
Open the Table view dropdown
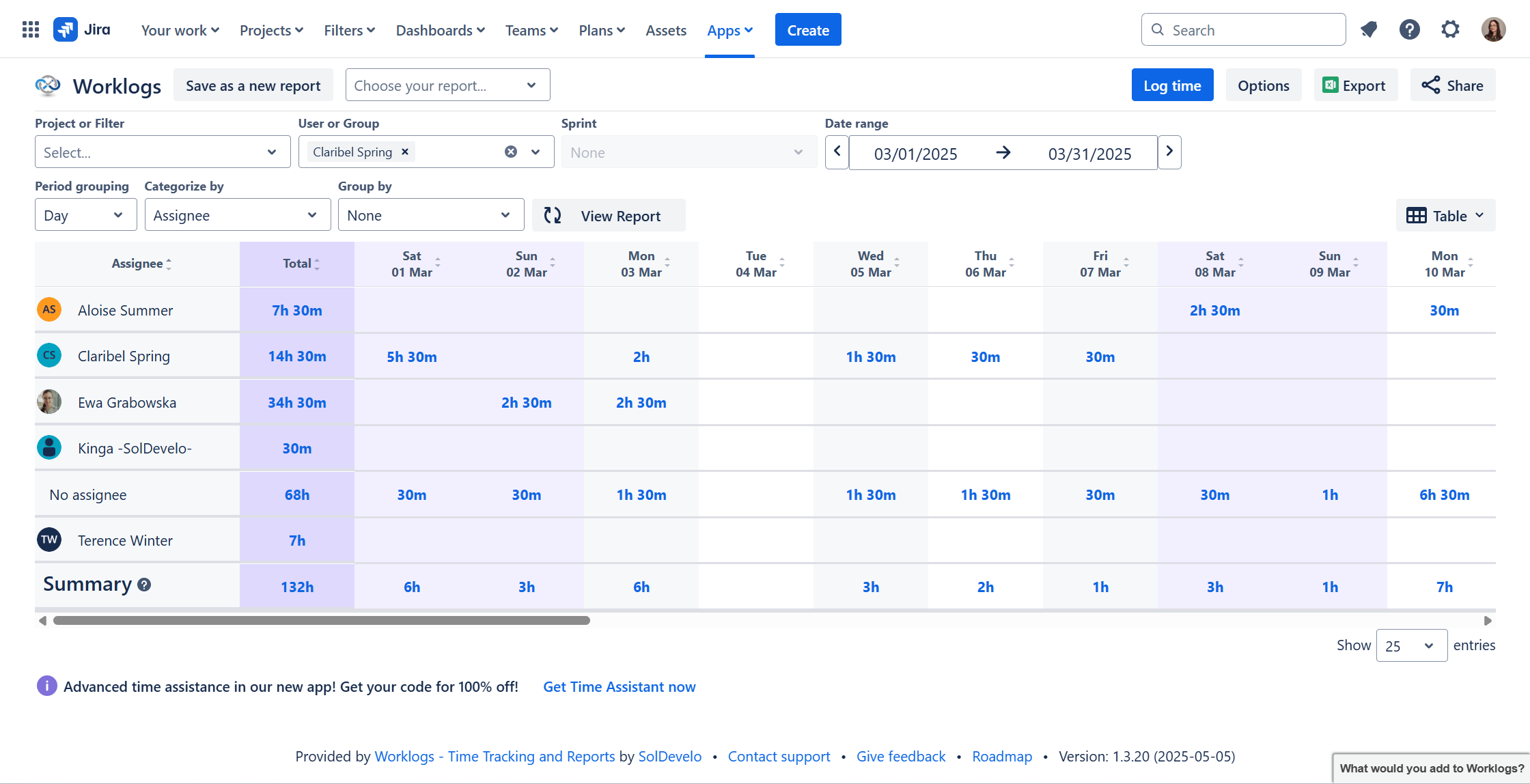[x=1445, y=216]
